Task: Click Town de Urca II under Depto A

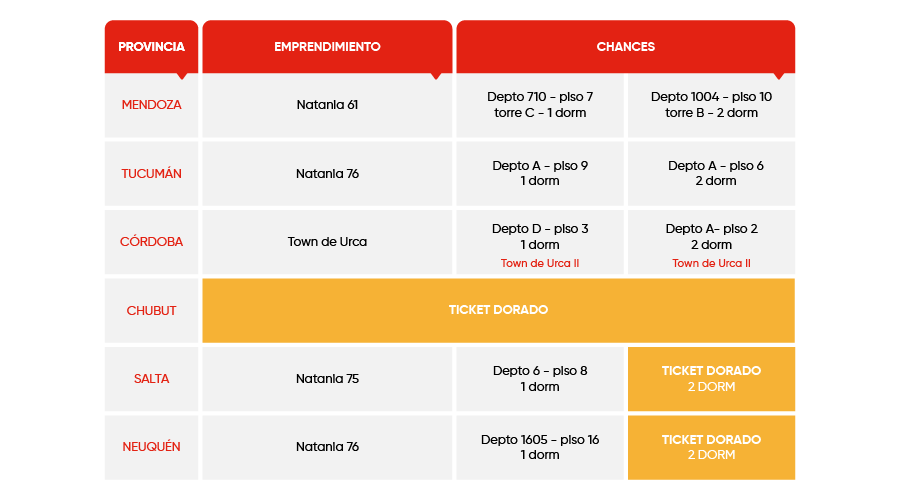Action: [x=711, y=263]
